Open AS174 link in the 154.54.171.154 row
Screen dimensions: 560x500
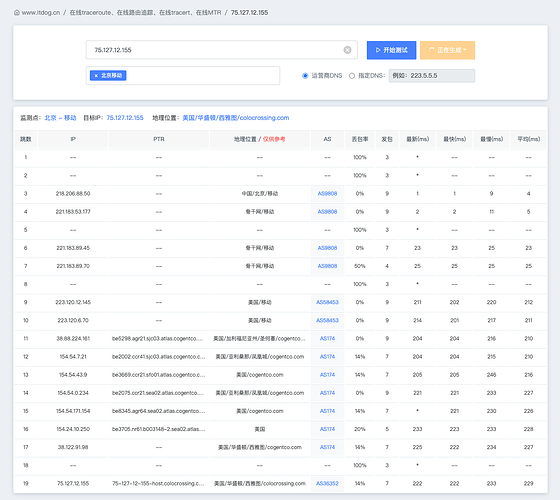(327, 411)
